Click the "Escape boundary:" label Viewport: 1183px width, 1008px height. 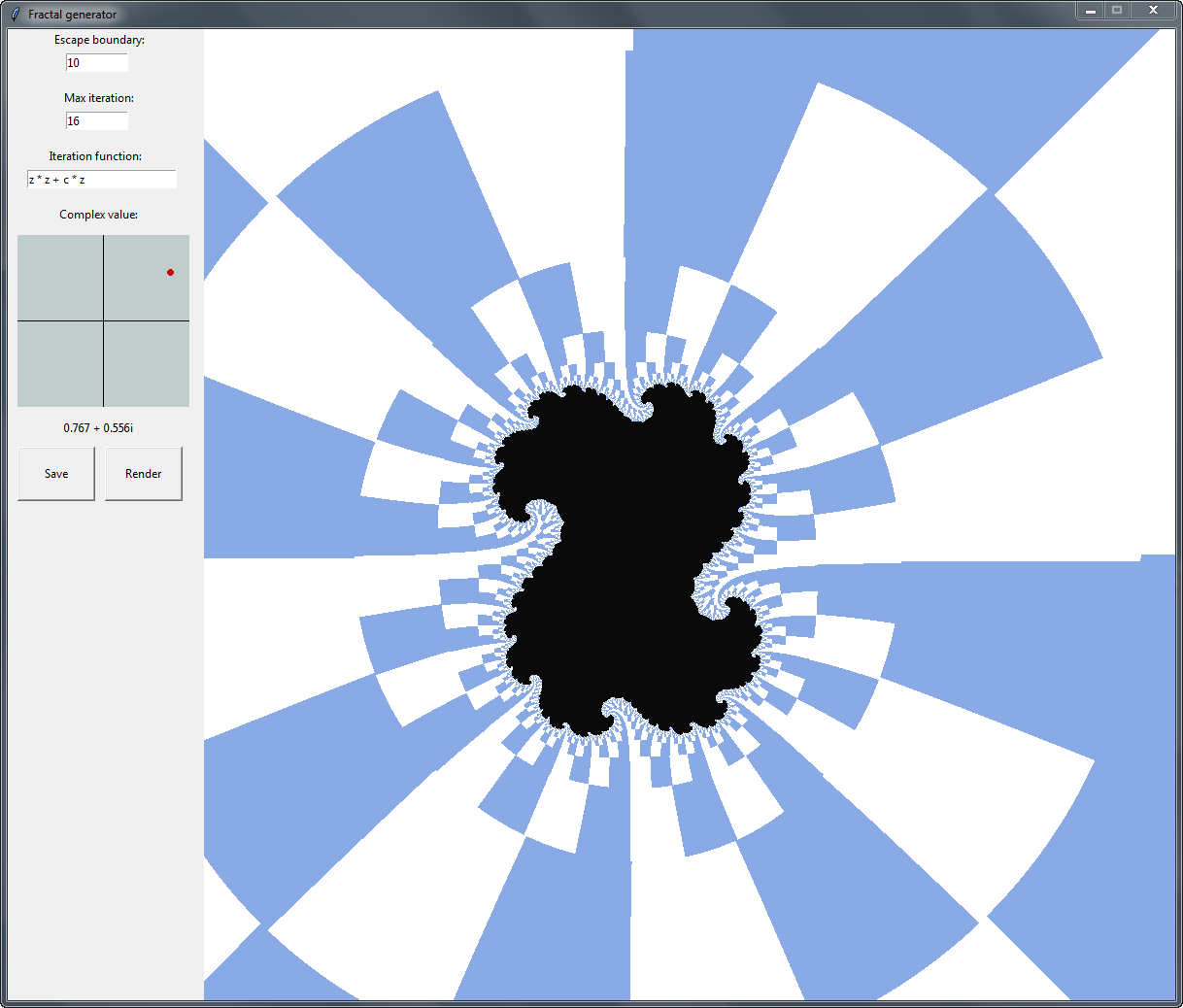[99, 40]
